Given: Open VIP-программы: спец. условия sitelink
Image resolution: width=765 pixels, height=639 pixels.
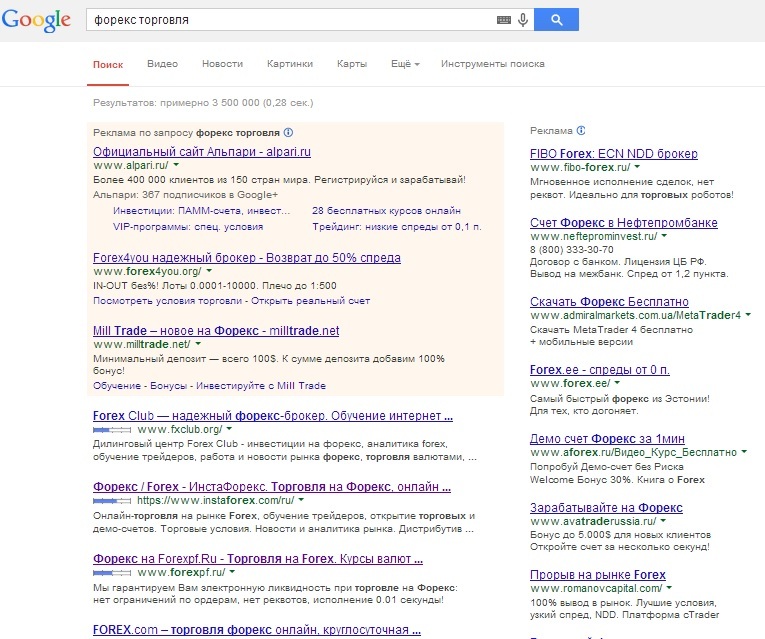Looking at the screenshot, I should 188,227.
